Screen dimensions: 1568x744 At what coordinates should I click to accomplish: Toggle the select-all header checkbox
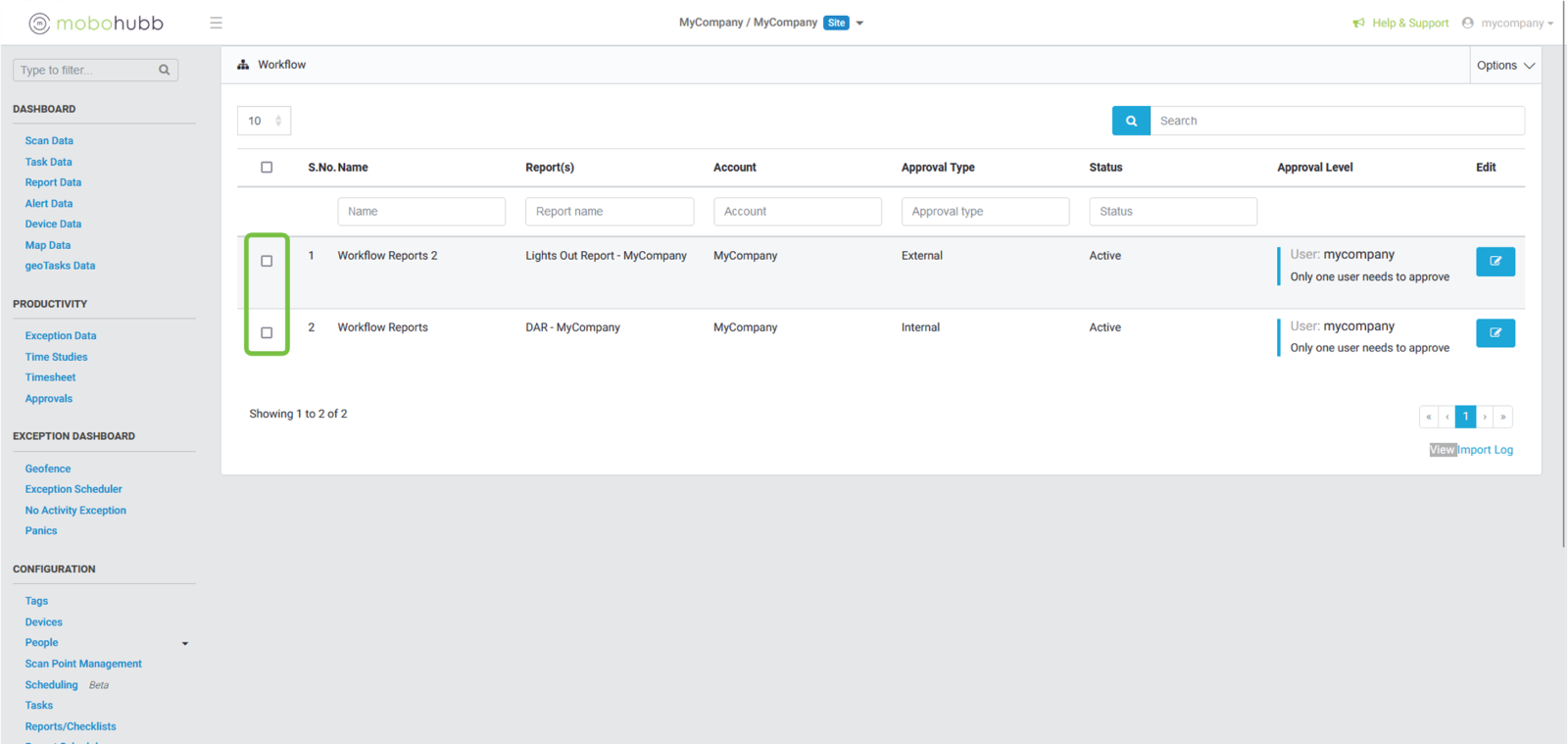coord(267,168)
